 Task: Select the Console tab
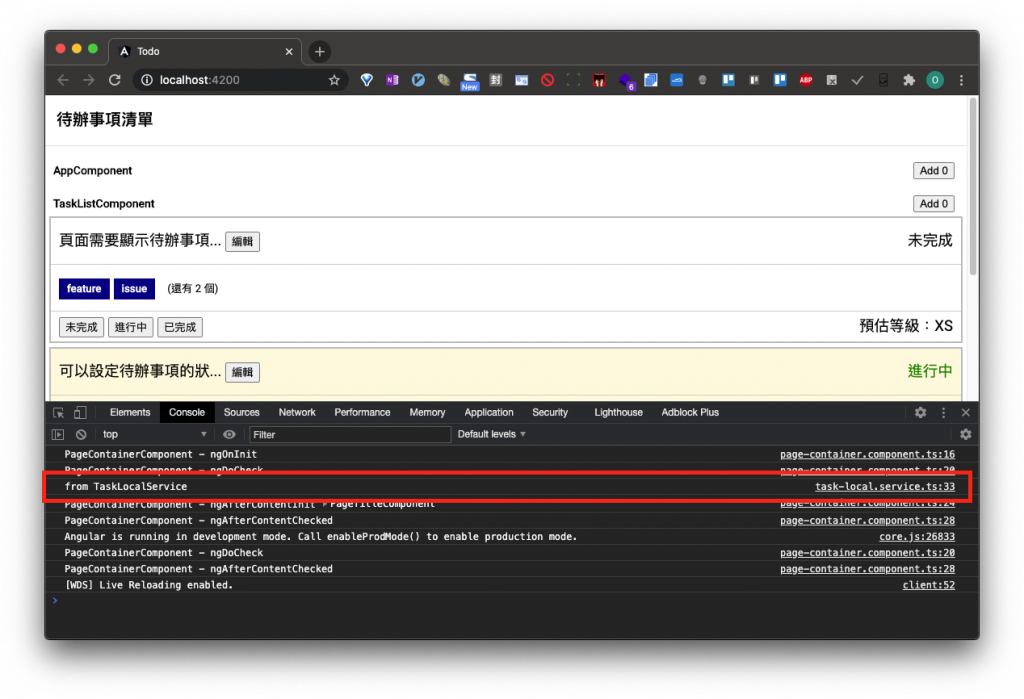point(187,413)
